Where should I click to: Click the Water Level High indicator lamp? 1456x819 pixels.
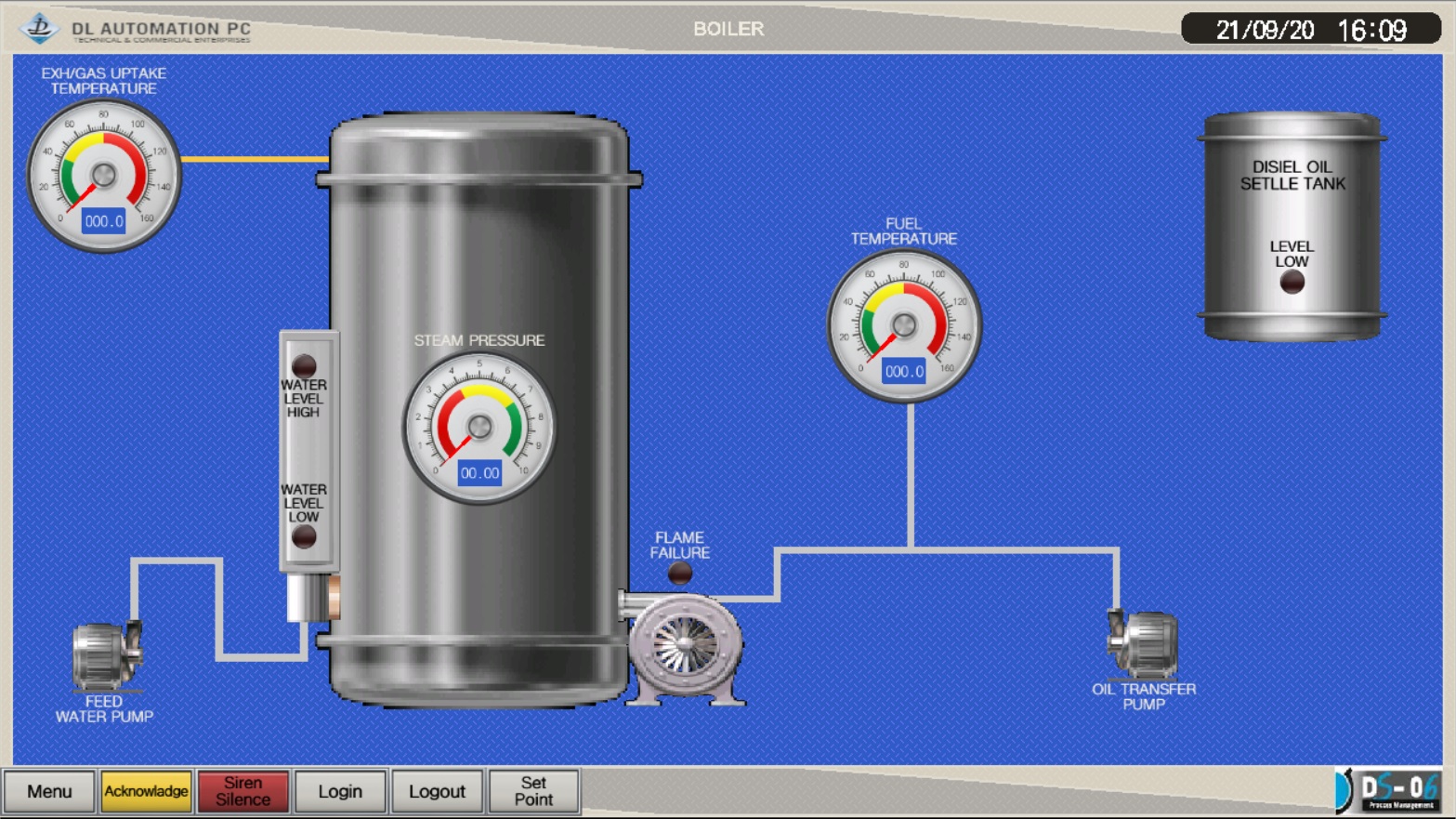304,365
